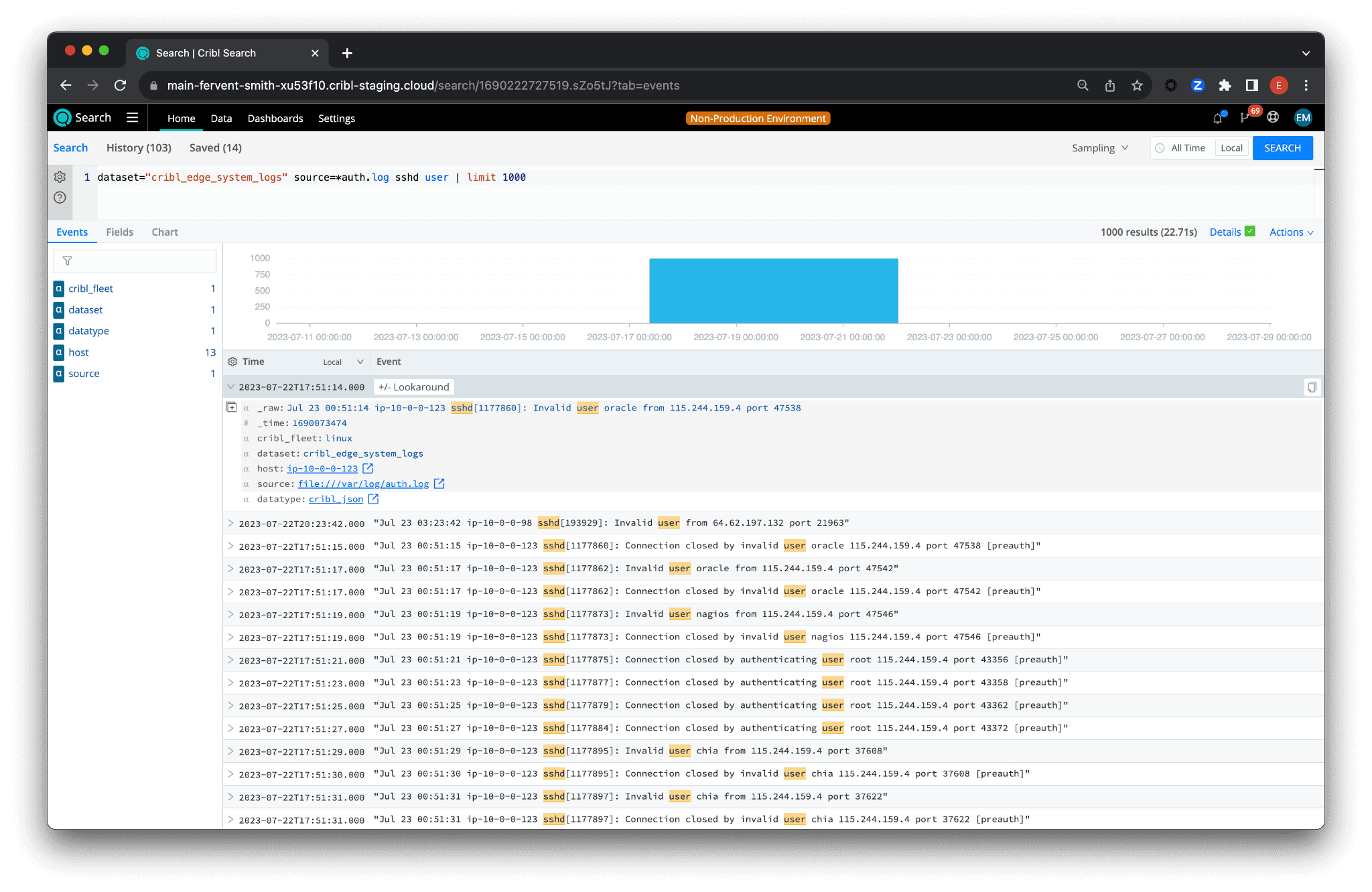Open the Dashboards menu item
Image resolution: width=1372 pixels, height=892 pixels.
click(275, 119)
